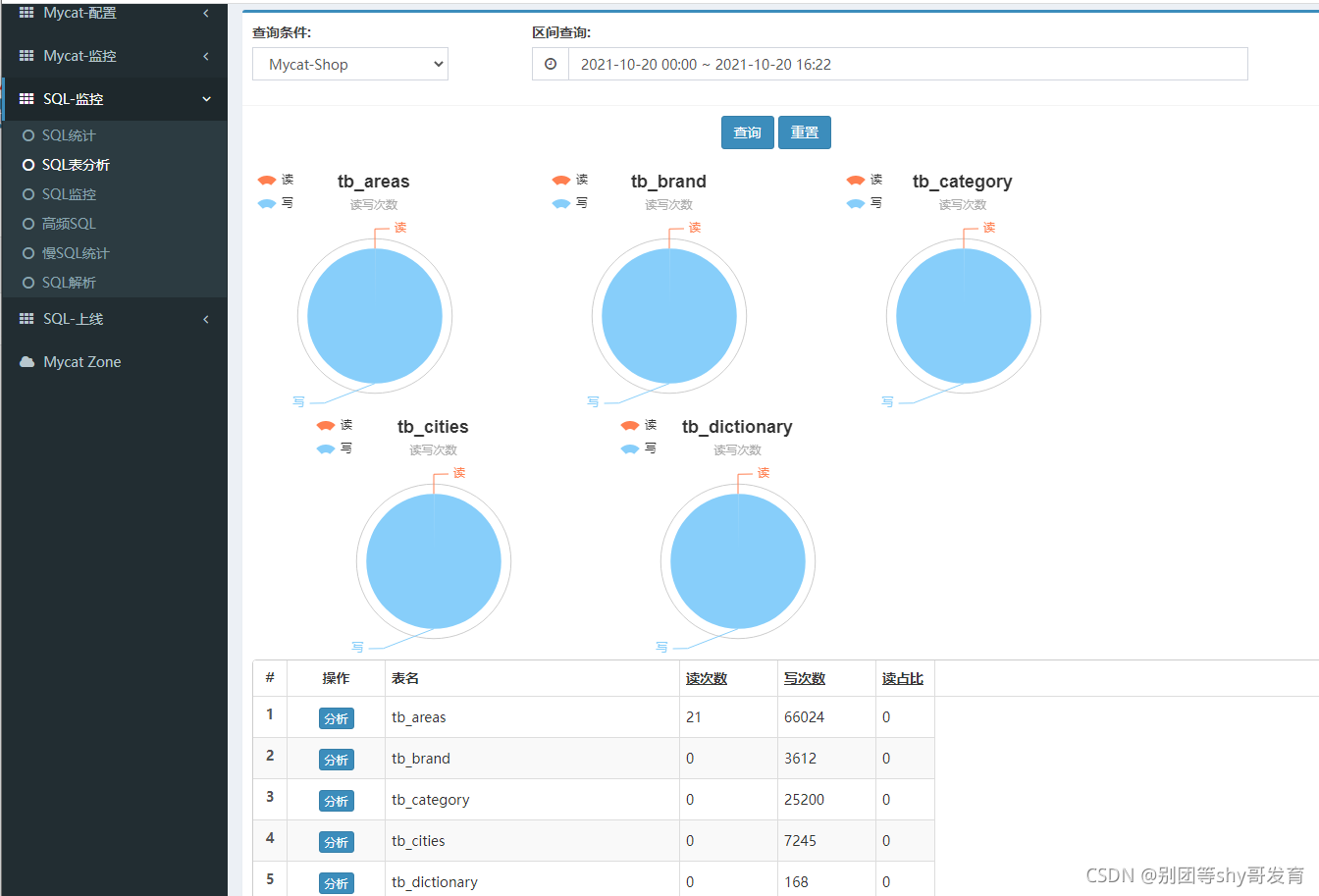The height and width of the screenshot is (896, 1319).
Task: Click 分析 button for tb_cities row
Action: 337,842
